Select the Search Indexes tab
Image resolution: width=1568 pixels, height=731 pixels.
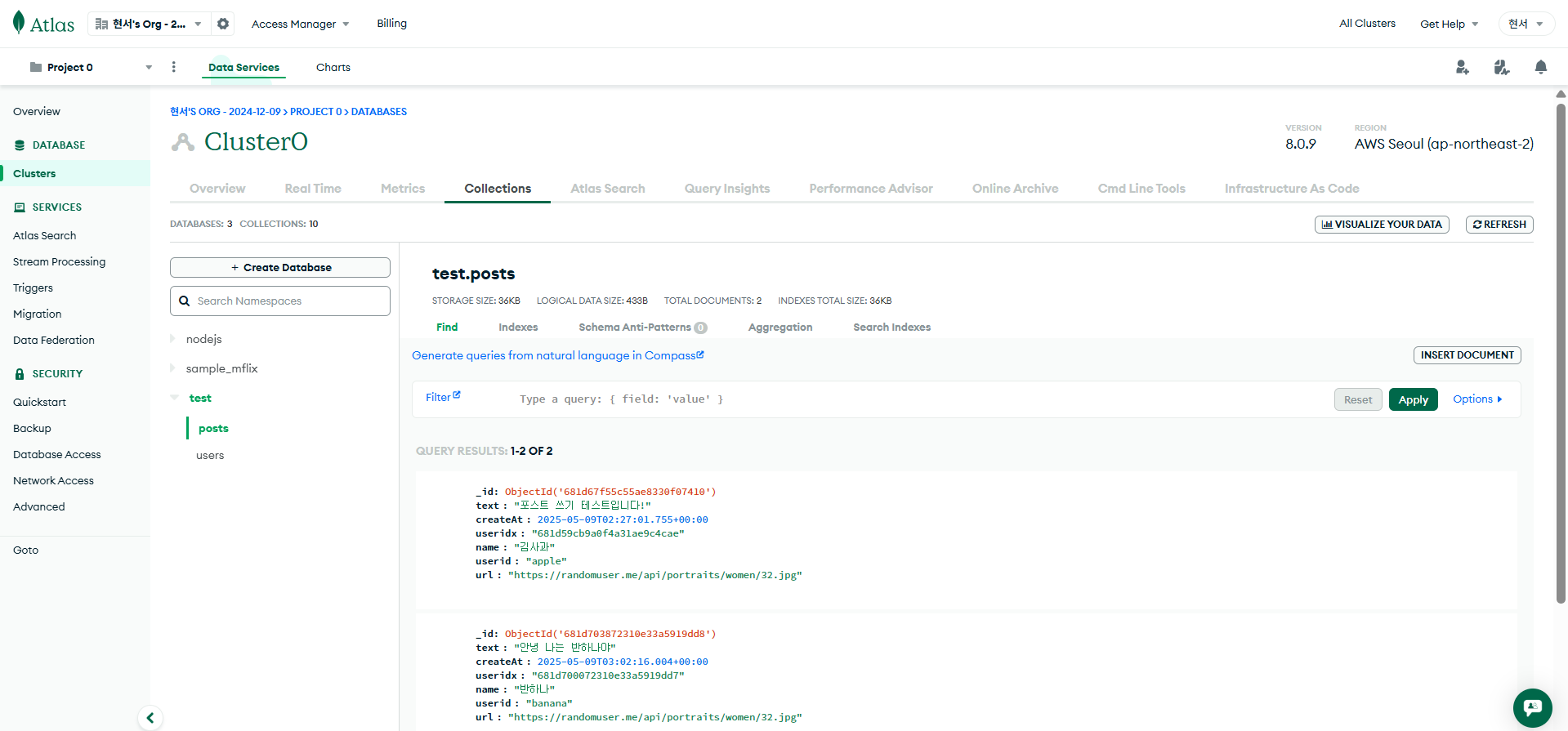891,327
